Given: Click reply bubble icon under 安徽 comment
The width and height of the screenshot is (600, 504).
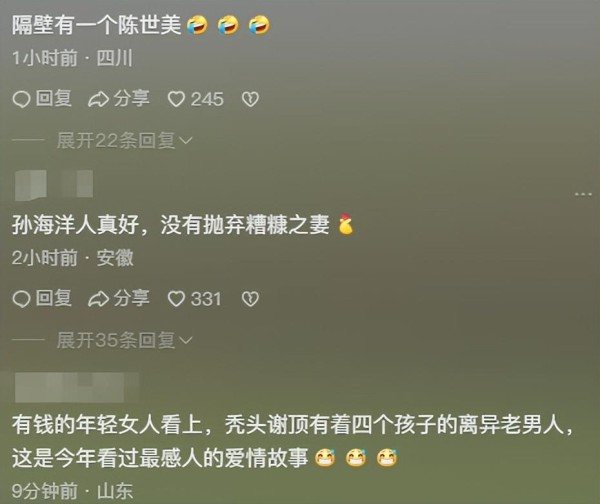Looking at the screenshot, I should click(21, 299).
